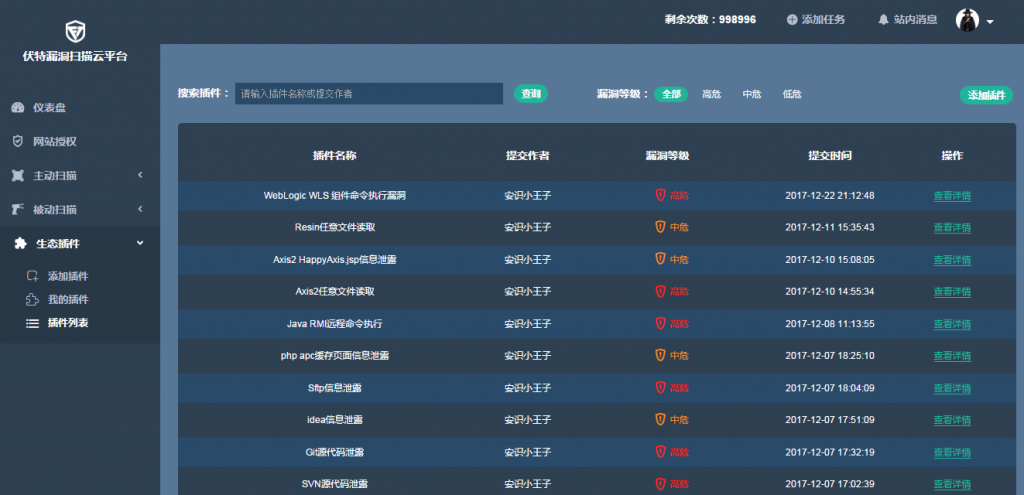The image size is (1024, 495).
Task: Open 查看详情 for idea信息泄露
Action: coord(952,420)
